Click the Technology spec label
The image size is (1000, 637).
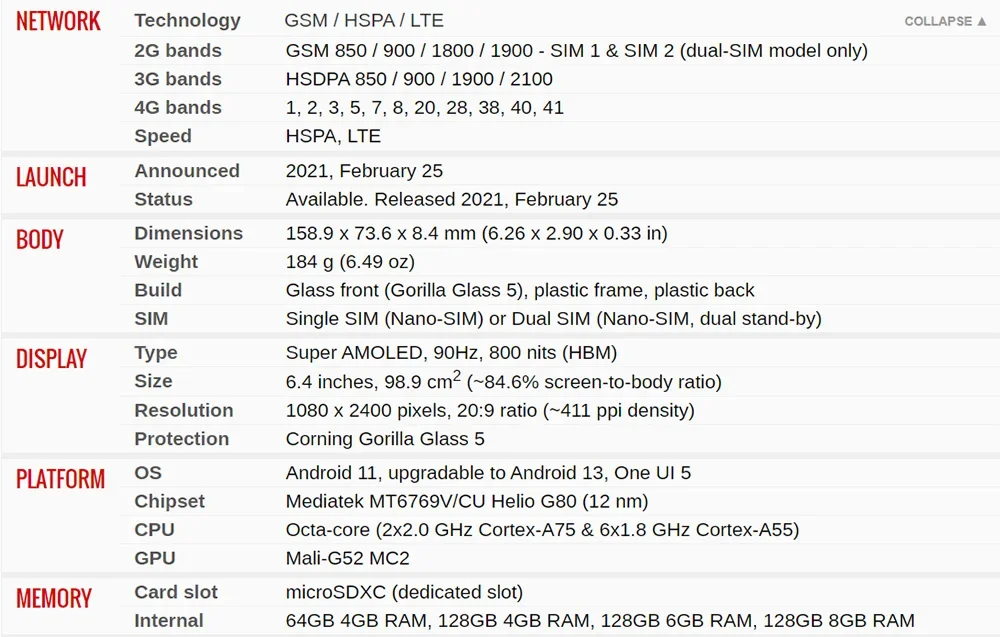tap(187, 20)
